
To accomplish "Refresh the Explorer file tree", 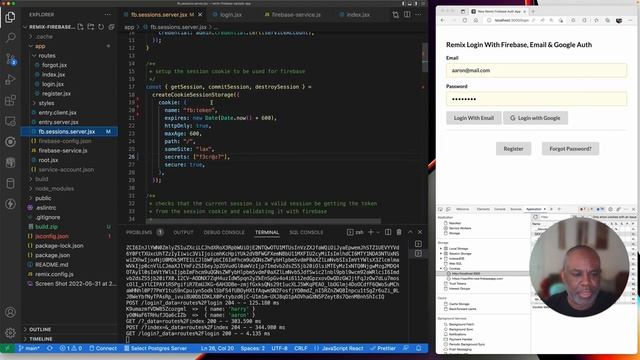I will (x=101, y=27).
